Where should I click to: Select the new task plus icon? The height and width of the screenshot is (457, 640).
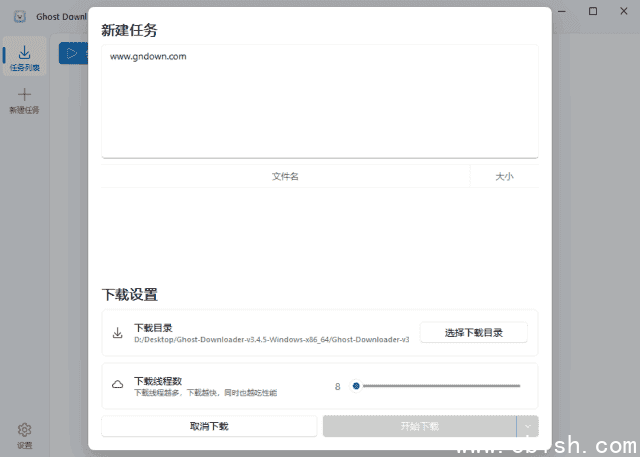tap(24, 95)
